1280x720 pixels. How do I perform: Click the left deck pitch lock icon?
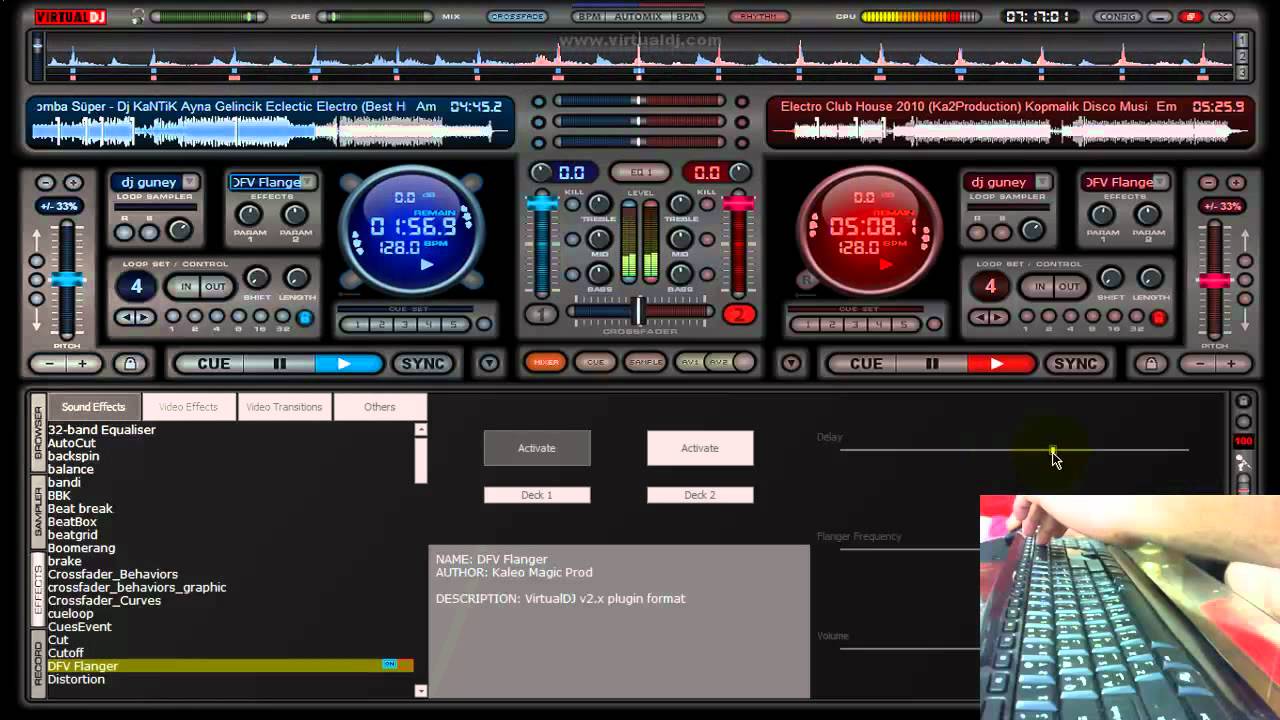point(131,364)
